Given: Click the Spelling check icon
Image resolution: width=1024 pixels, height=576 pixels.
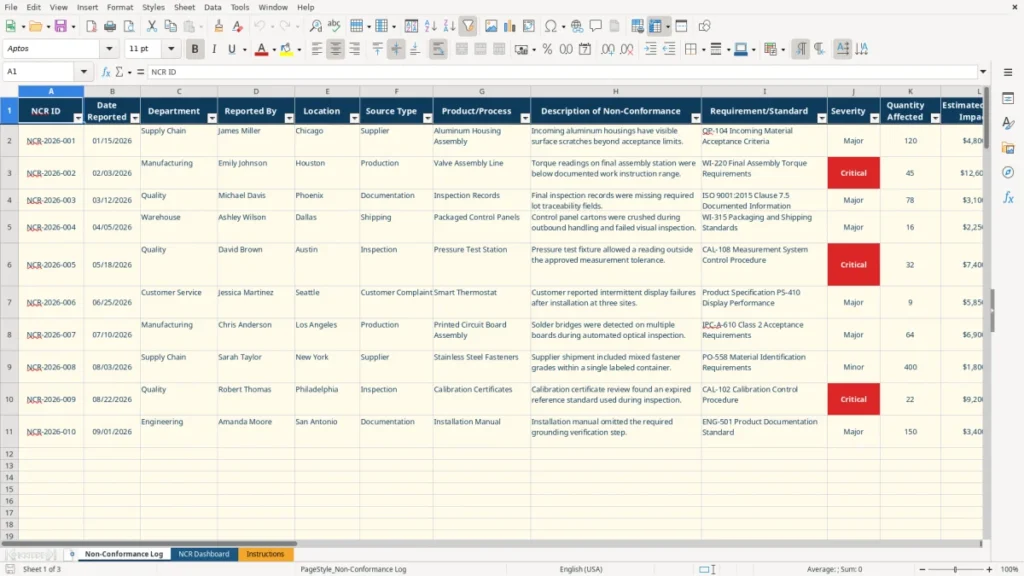Looking at the screenshot, I should [334, 26].
